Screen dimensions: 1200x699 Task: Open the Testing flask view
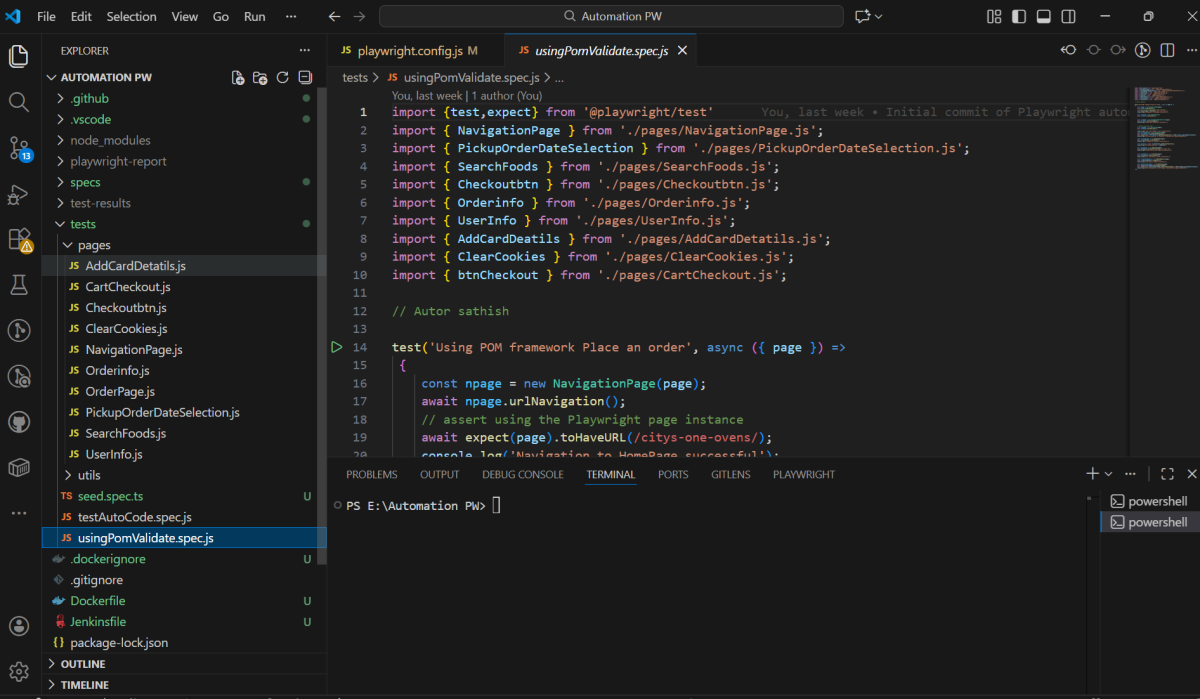pos(19,285)
